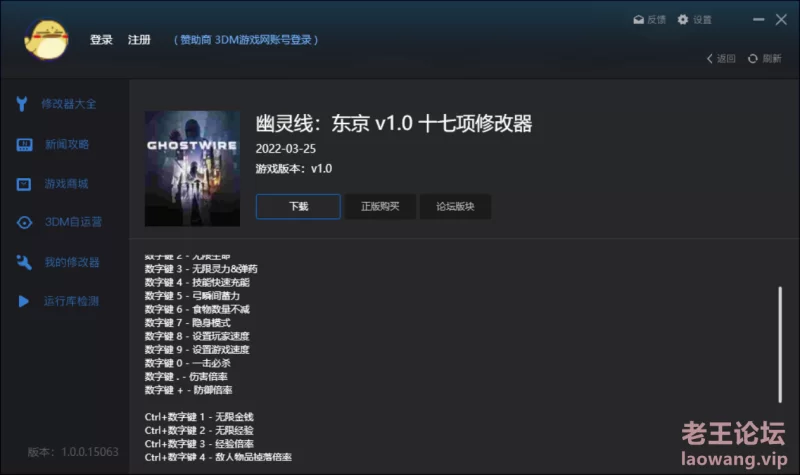
Task: Select the 运行库检测 play icon
Action: [x=23, y=301]
